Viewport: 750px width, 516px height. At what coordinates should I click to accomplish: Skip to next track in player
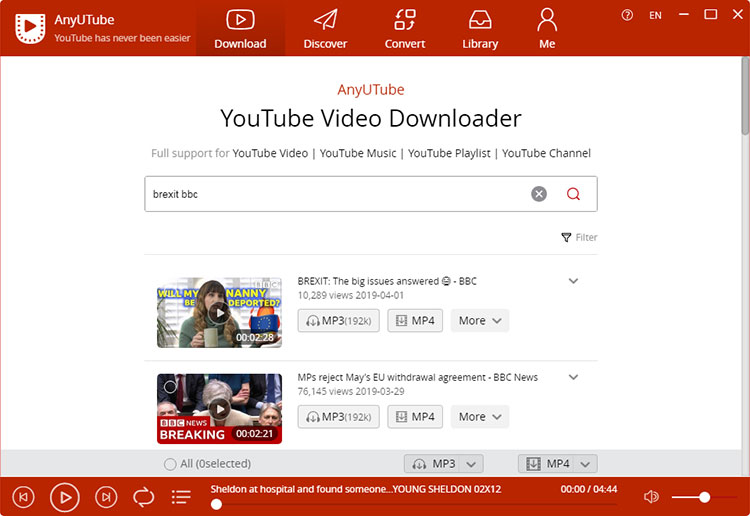coord(106,497)
